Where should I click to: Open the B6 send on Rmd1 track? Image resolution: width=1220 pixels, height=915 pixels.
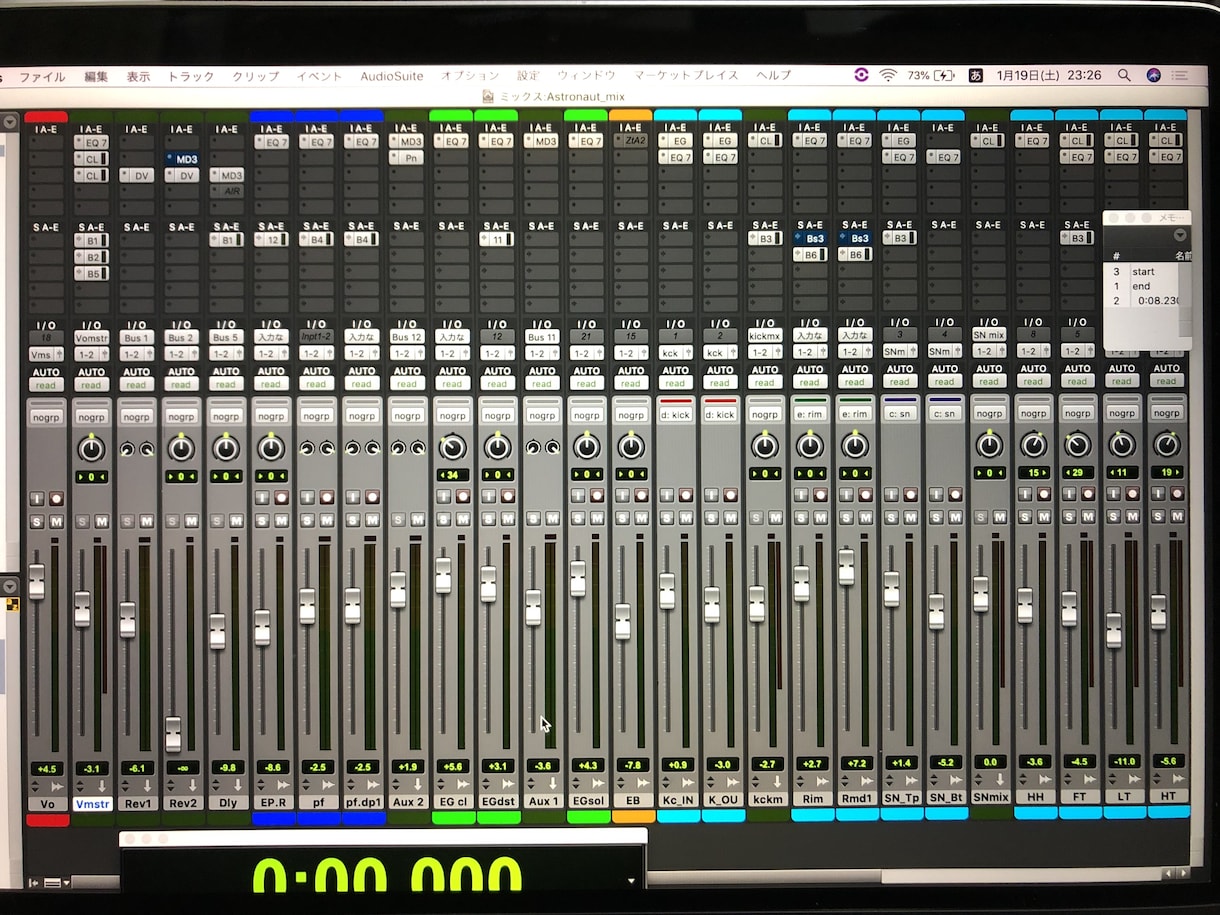click(x=855, y=254)
